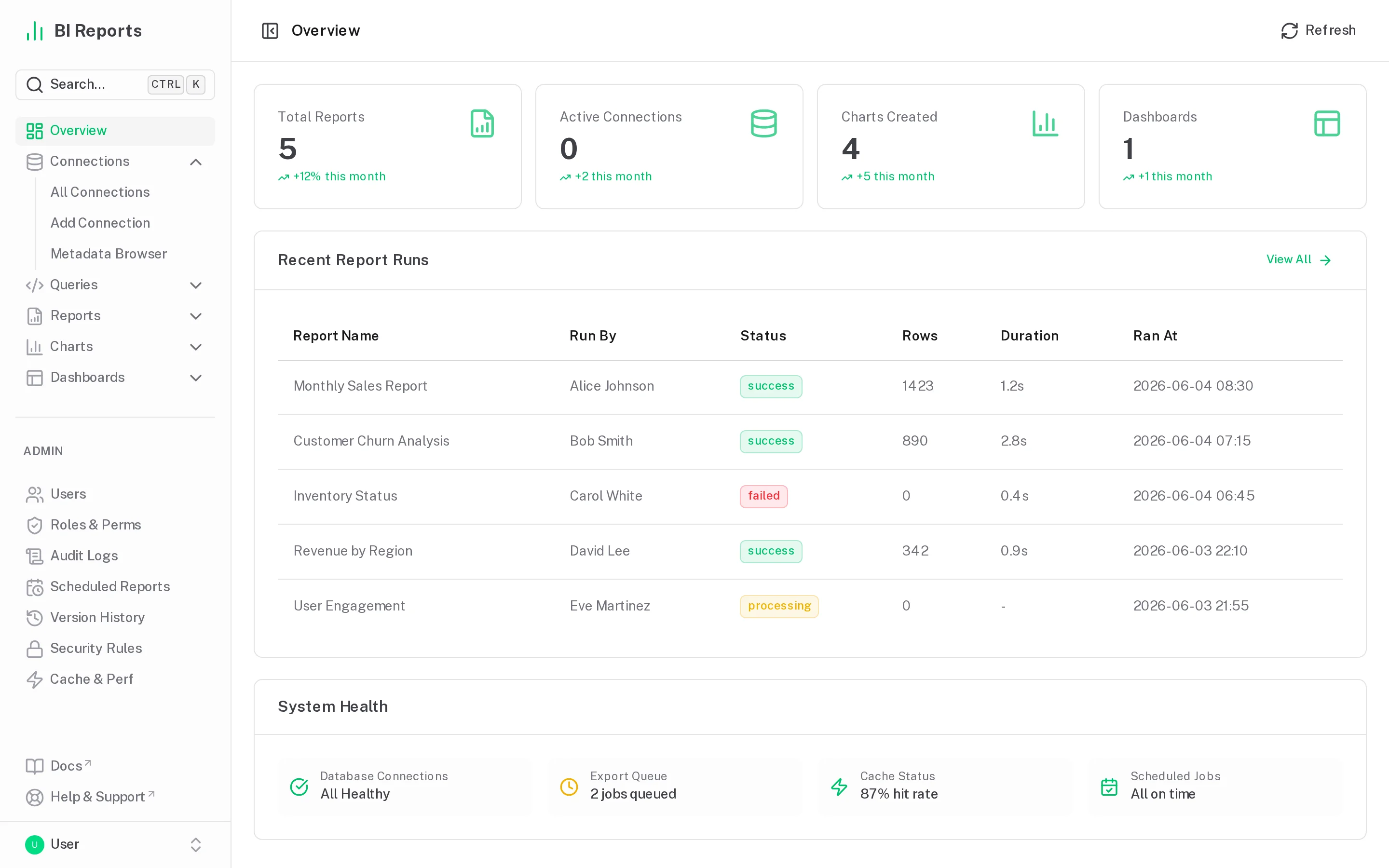
Task: Click the Refresh button
Action: coord(1318,30)
